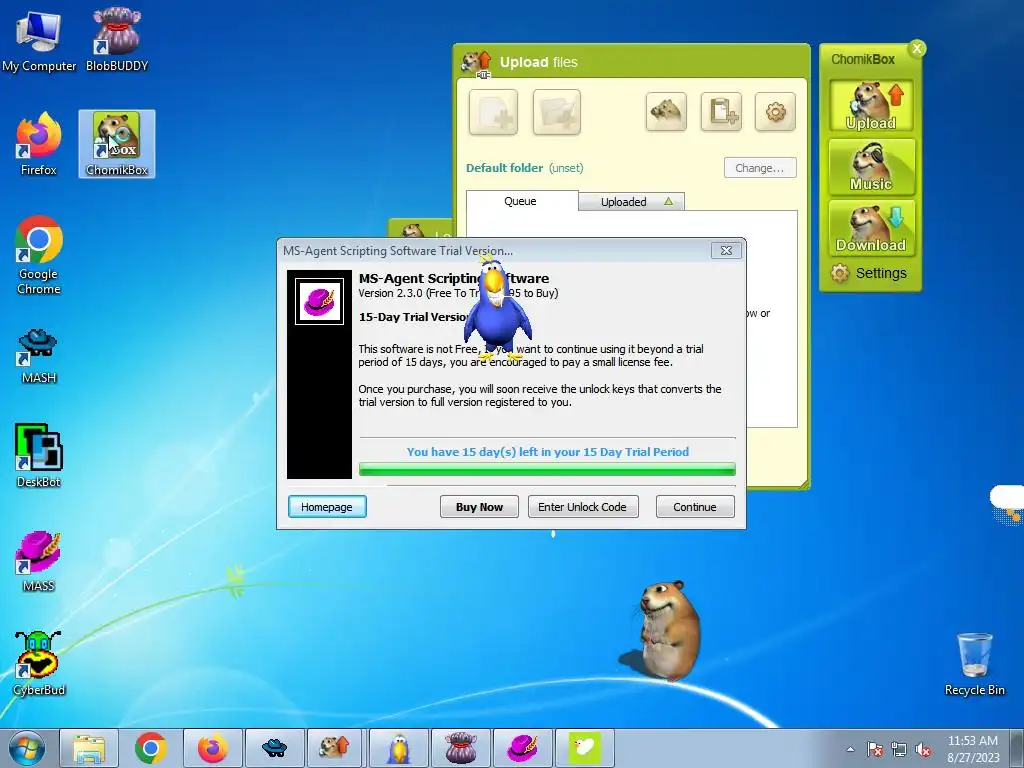Open CyberBud desktop shortcut

(x=39, y=664)
